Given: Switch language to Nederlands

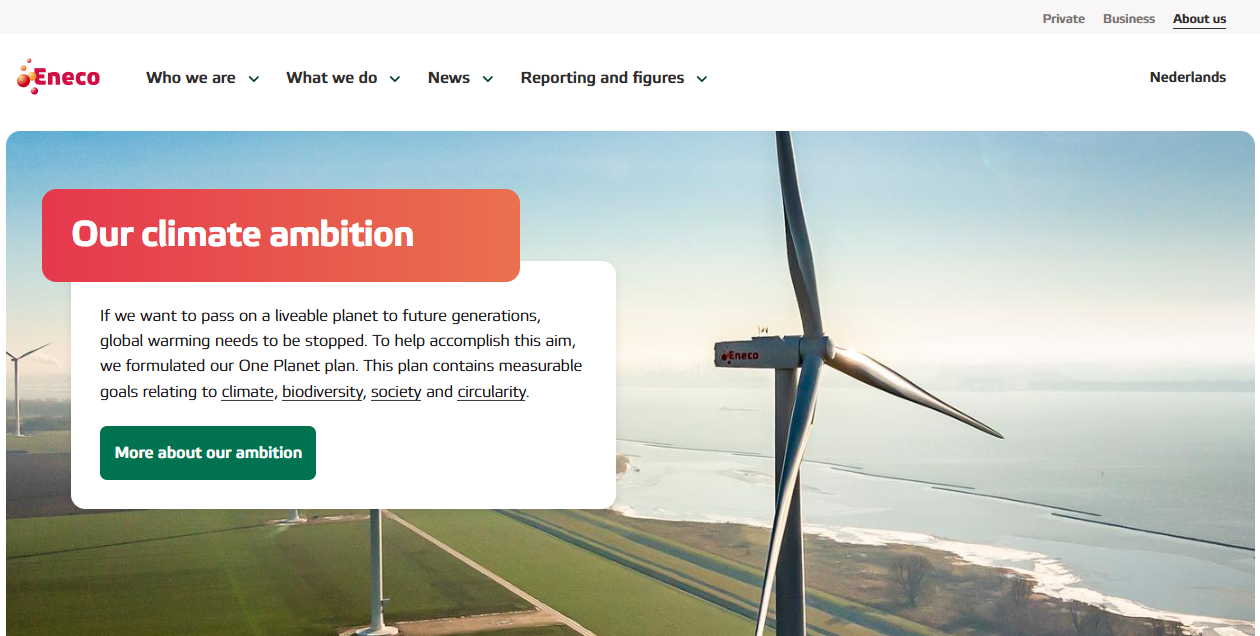Looking at the screenshot, I should (x=1187, y=77).
